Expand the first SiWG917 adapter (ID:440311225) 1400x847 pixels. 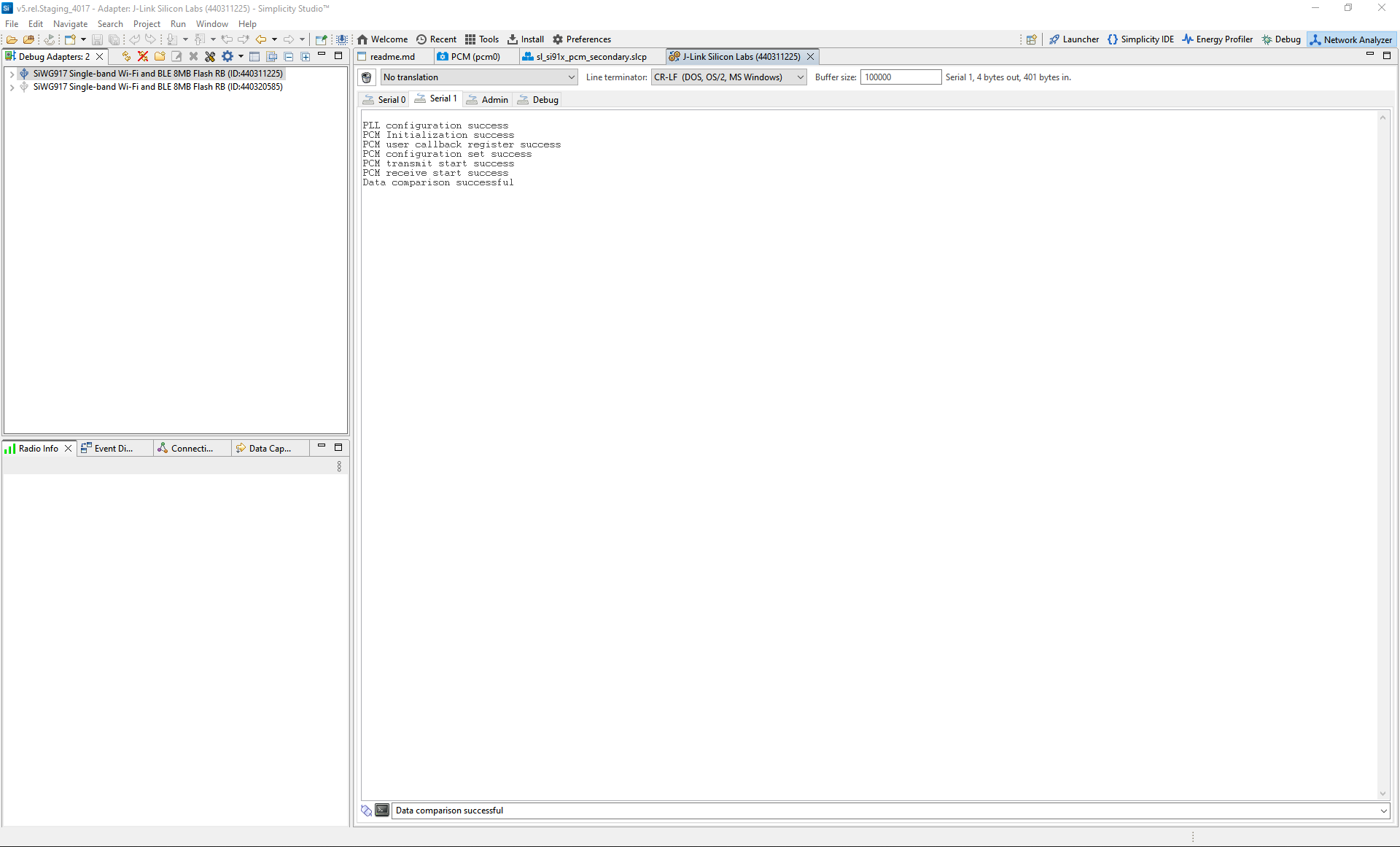pyautogui.click(x=12, y=74)
